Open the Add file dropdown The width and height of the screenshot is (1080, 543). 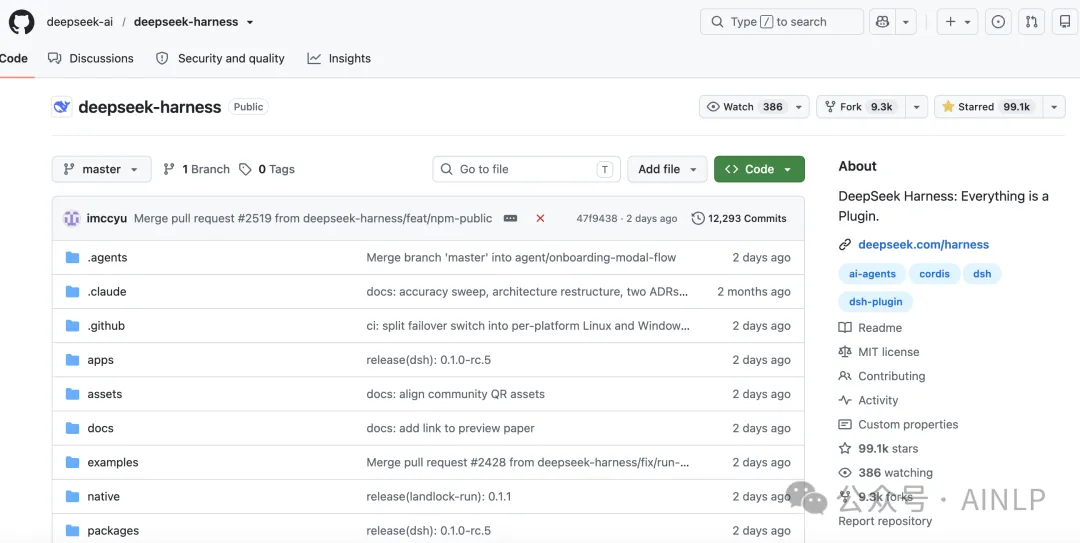pos(667,169)
